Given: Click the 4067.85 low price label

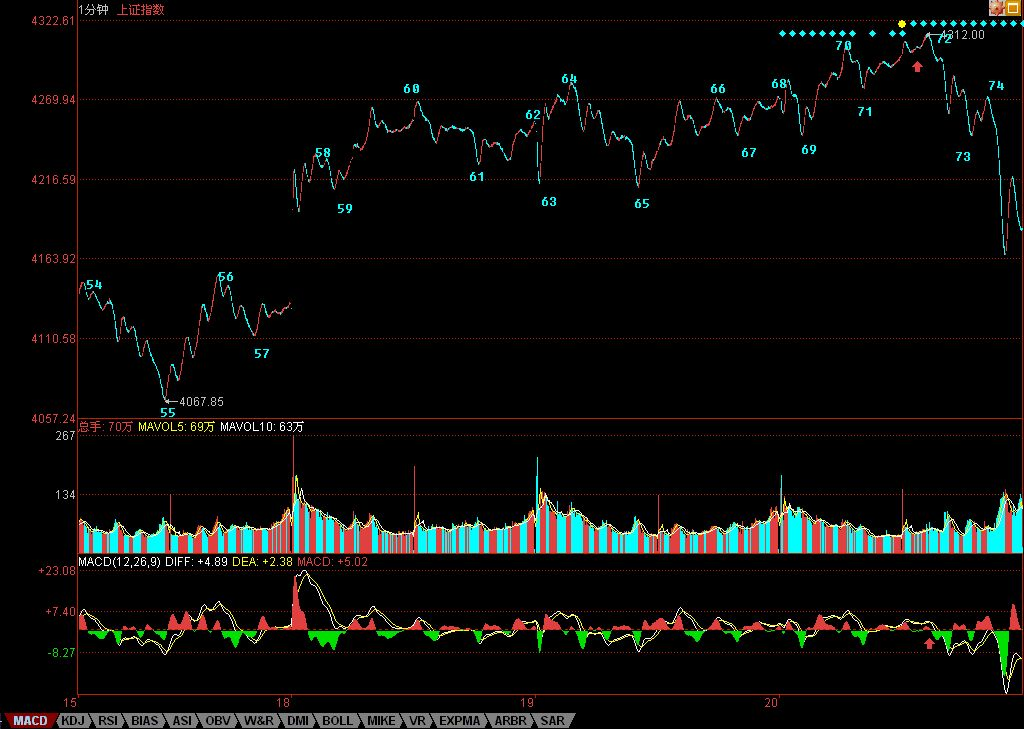Looking at the screenshot, I should point(201,401).
